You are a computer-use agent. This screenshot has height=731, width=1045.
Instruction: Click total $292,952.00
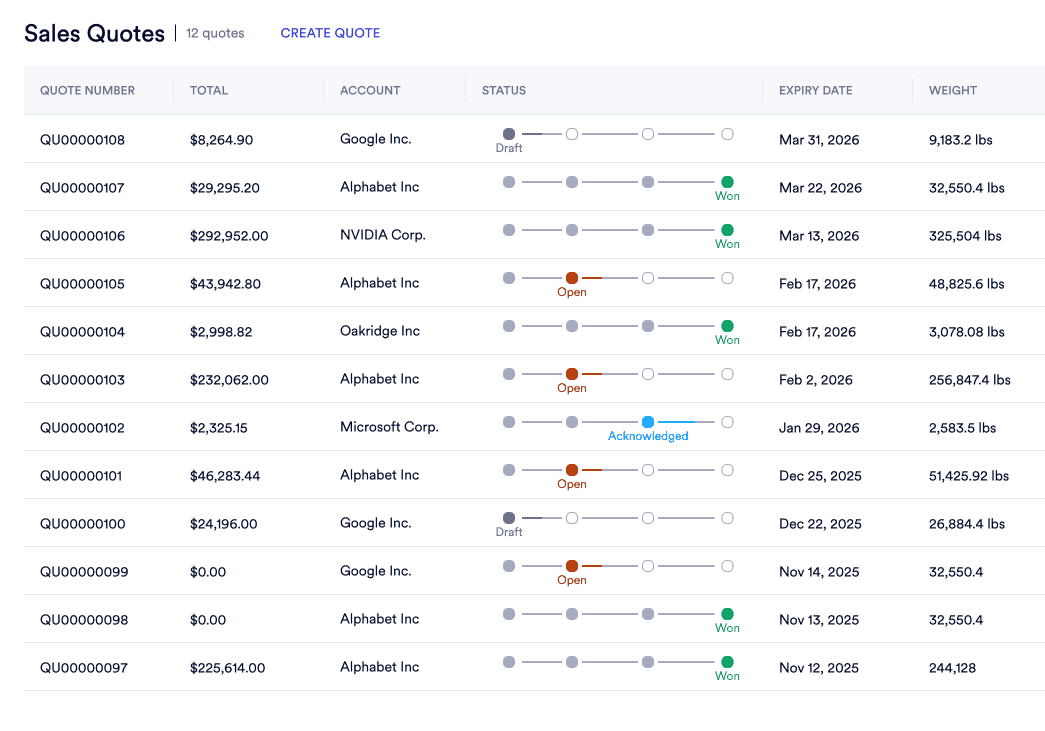[x=229, y=236]
